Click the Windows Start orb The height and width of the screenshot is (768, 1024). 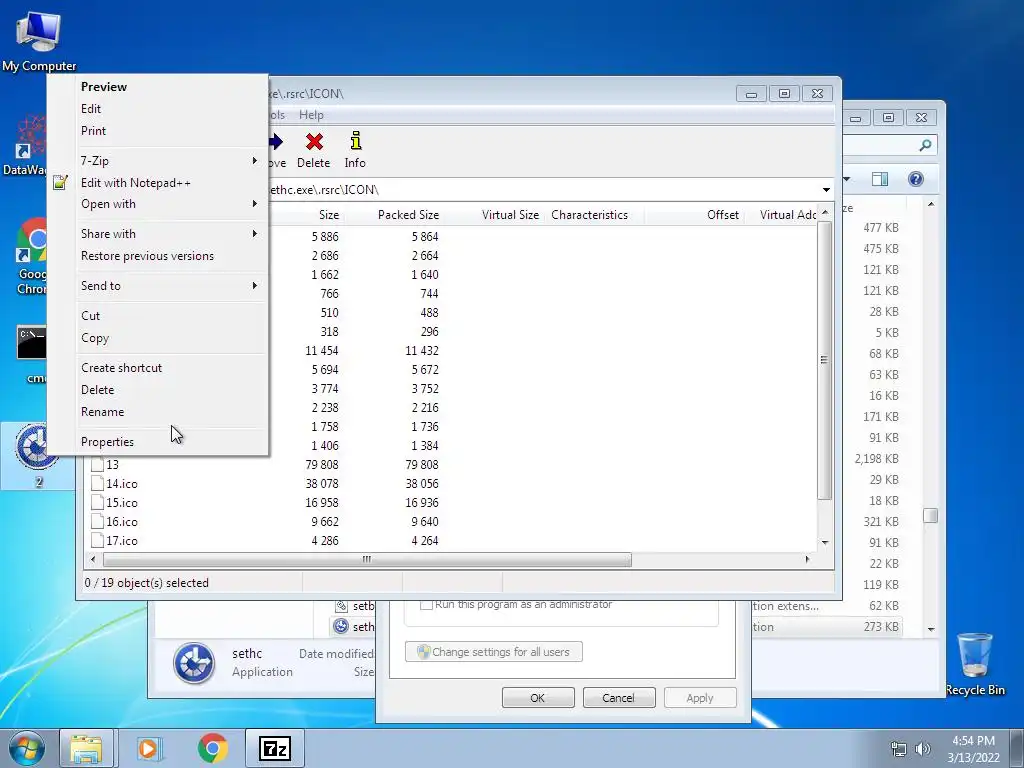coord(27,748)
